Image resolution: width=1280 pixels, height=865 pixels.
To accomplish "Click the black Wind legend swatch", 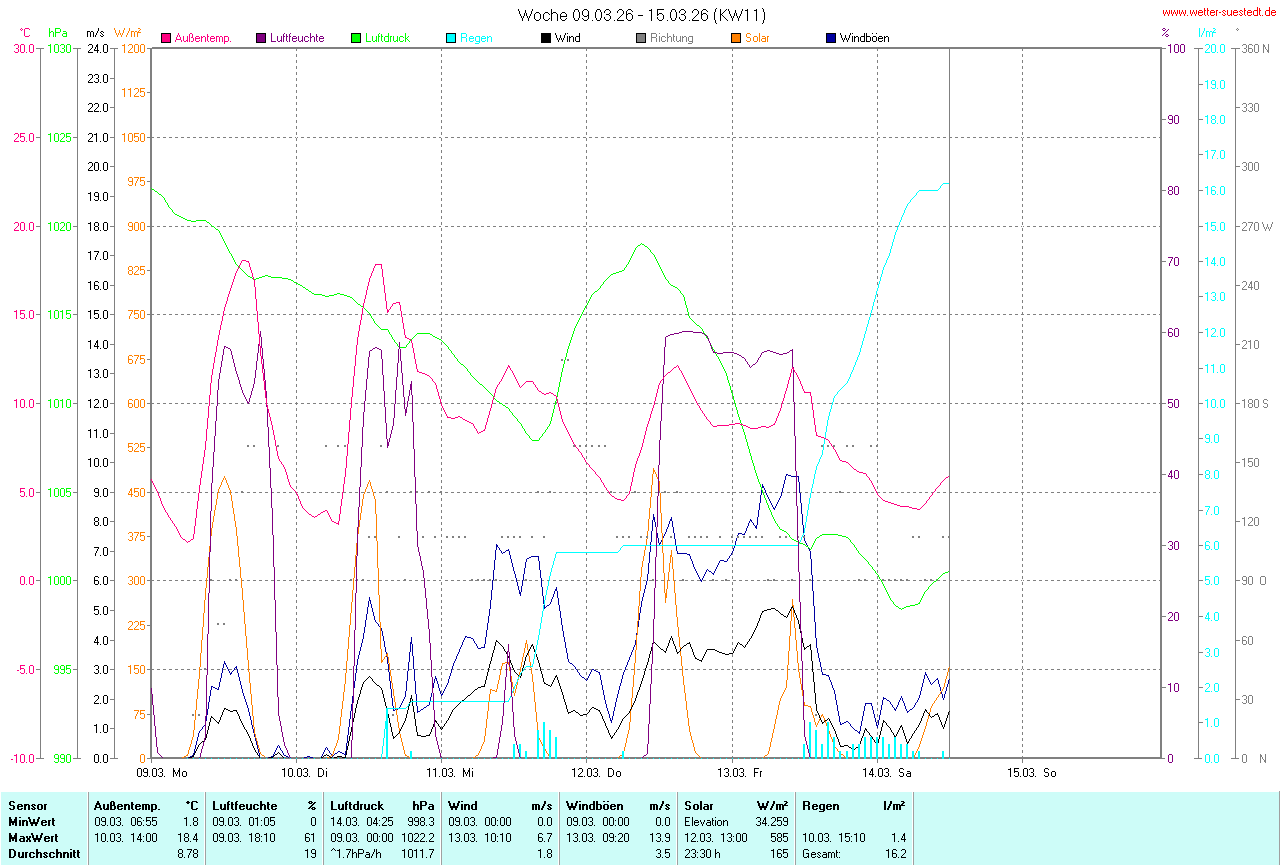I will (546, 38).
